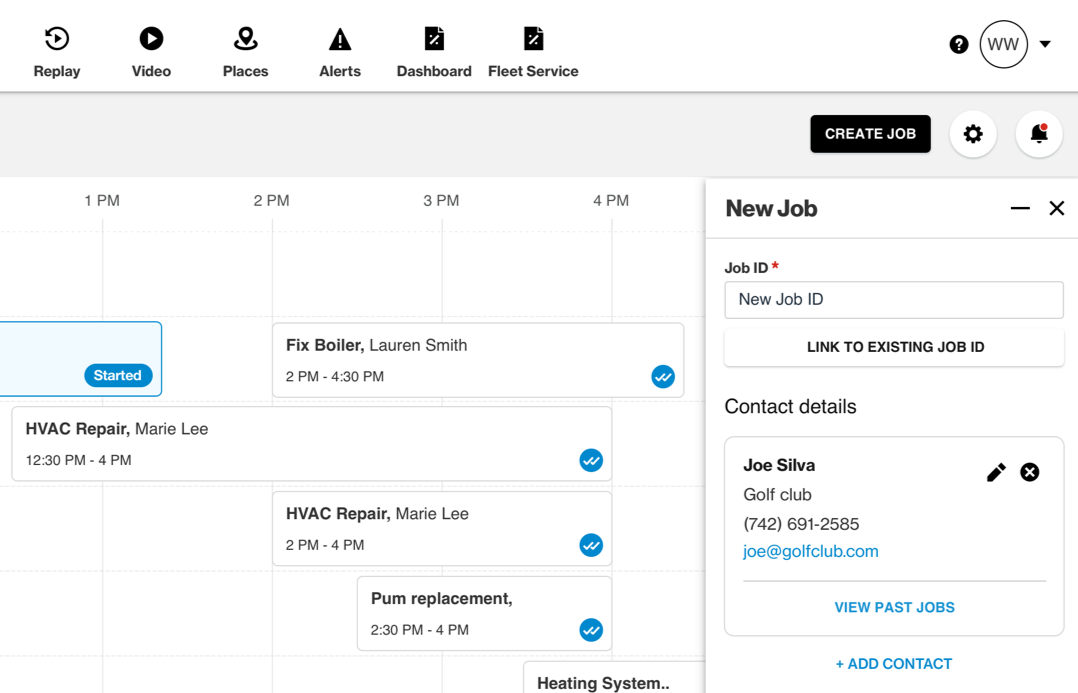The width and height of the screenshot is (1078, 693).
Task: Click LINK TO EXISTING JOB ID
Action: pyautogui.click(x=894, y=347)
